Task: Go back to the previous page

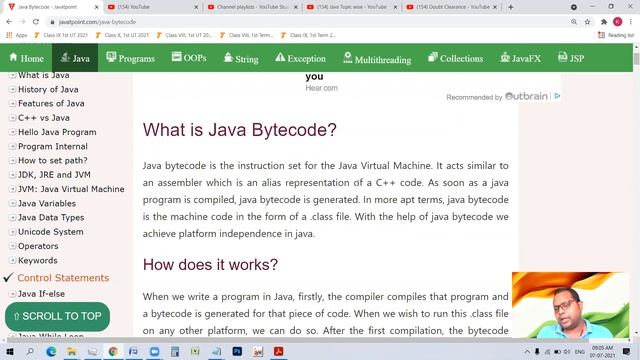Action: (9, 22)
